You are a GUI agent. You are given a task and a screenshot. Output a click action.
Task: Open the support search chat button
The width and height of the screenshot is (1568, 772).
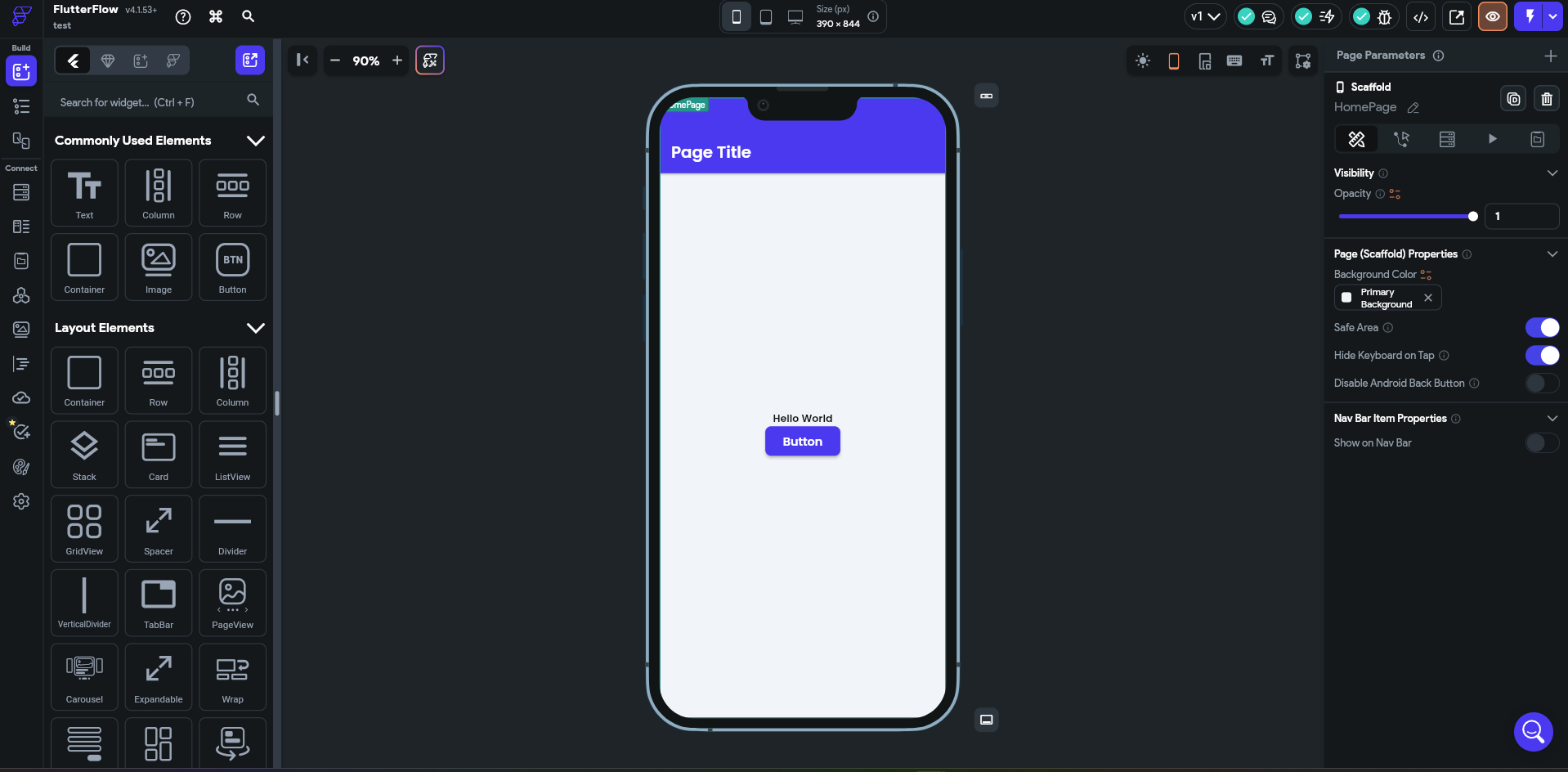[1533, 731]
